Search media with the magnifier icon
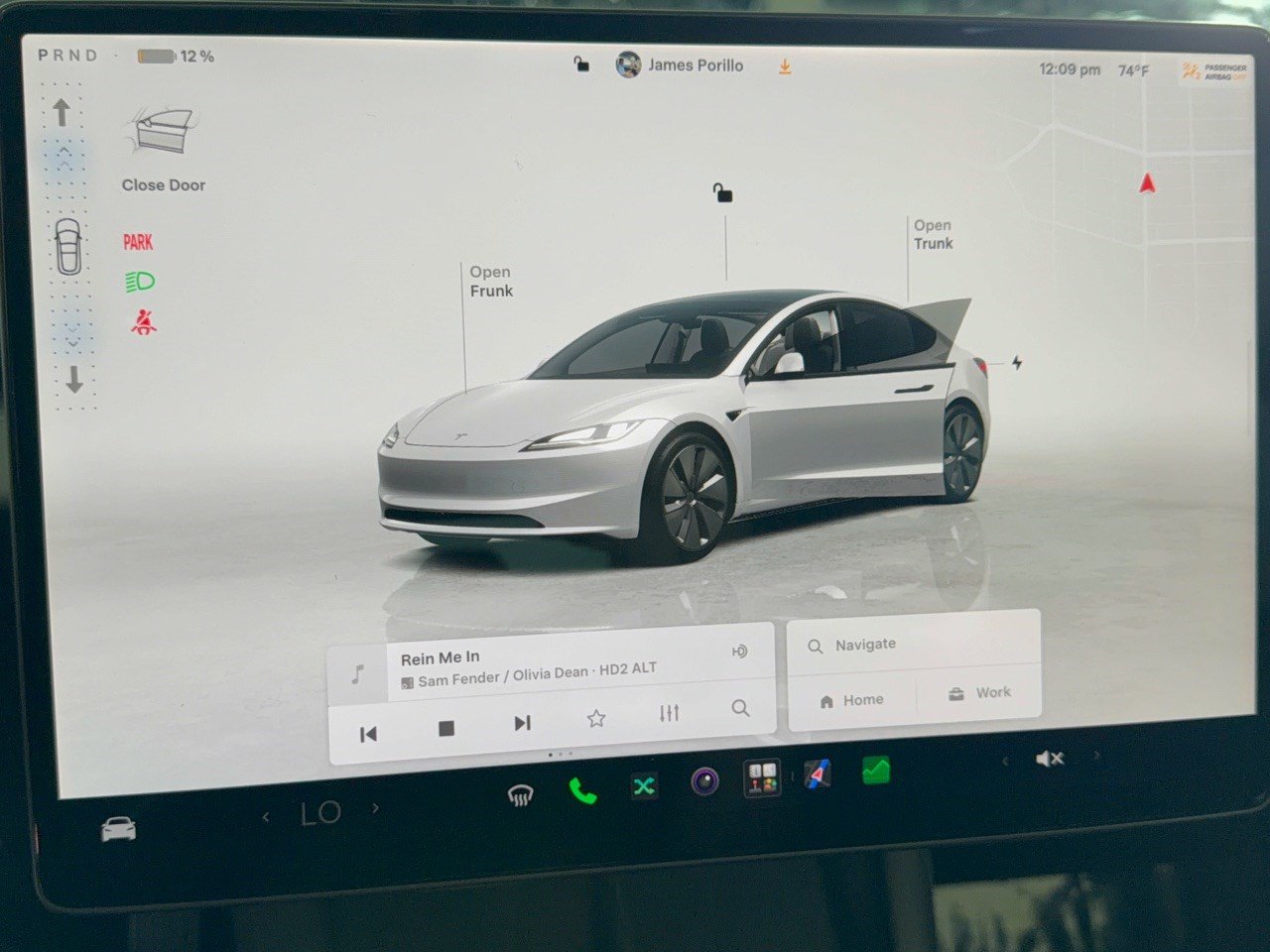1270x952 pixels. [x=740, y=708]
